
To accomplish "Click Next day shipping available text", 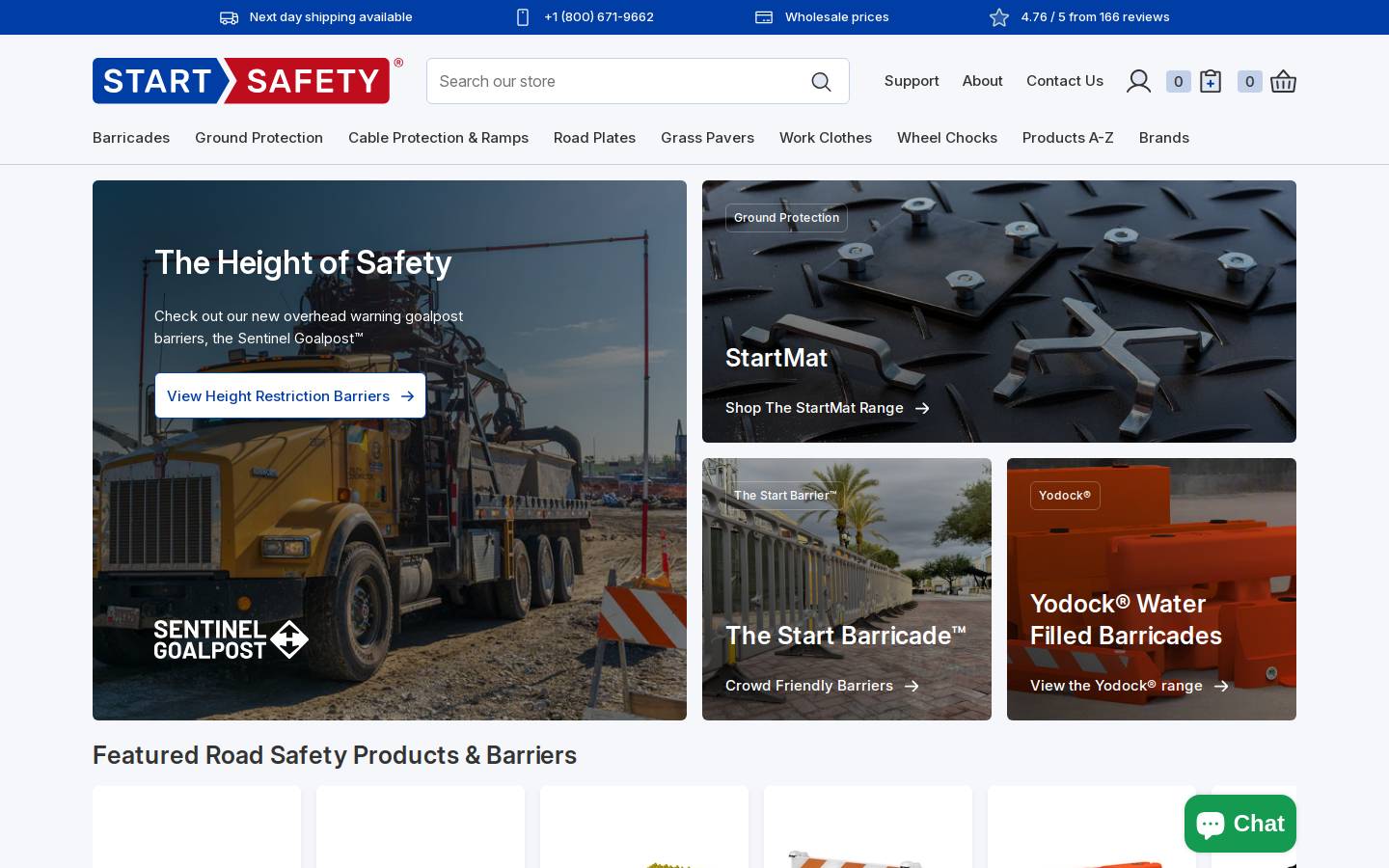I will pyautogui.click(x=331, y=17).
